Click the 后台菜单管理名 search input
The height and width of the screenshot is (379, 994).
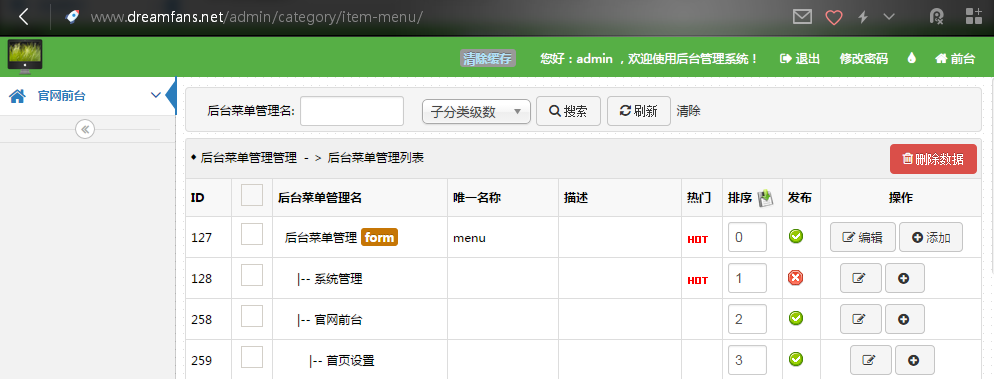point(352,112)
